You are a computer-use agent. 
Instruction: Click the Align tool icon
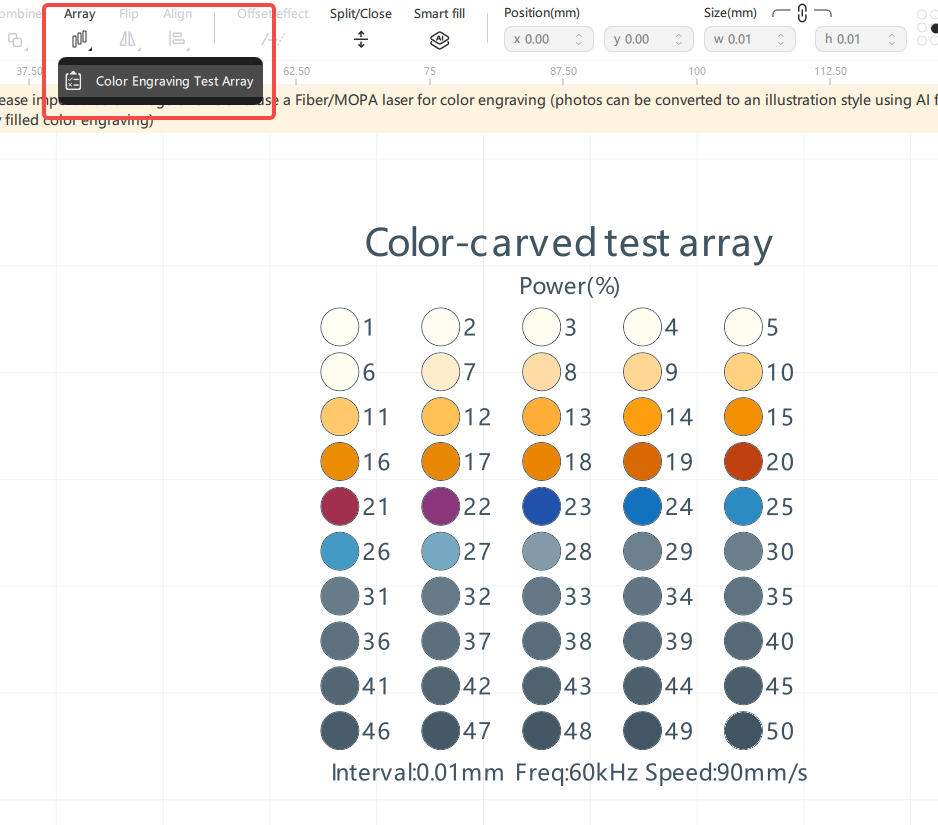pyautogui.click(x=177, y=39)
